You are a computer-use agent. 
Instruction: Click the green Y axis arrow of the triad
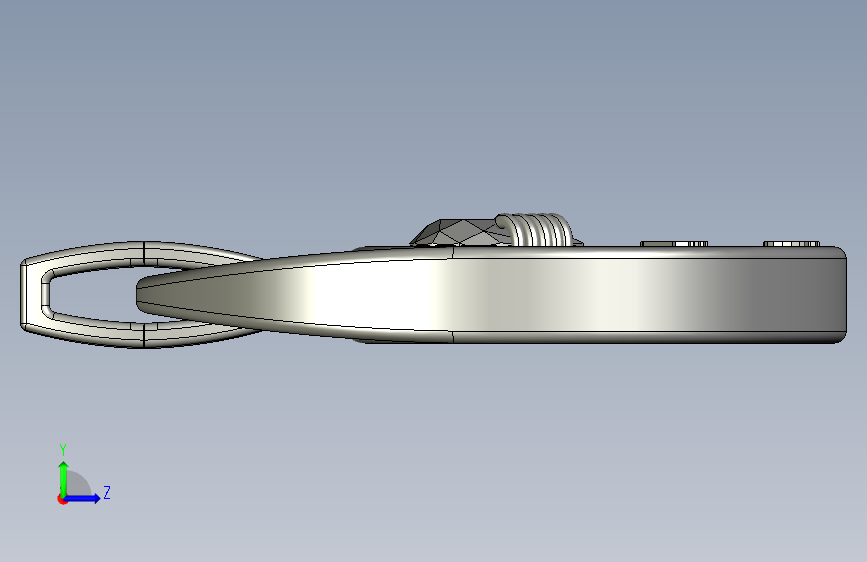point(64,479)
